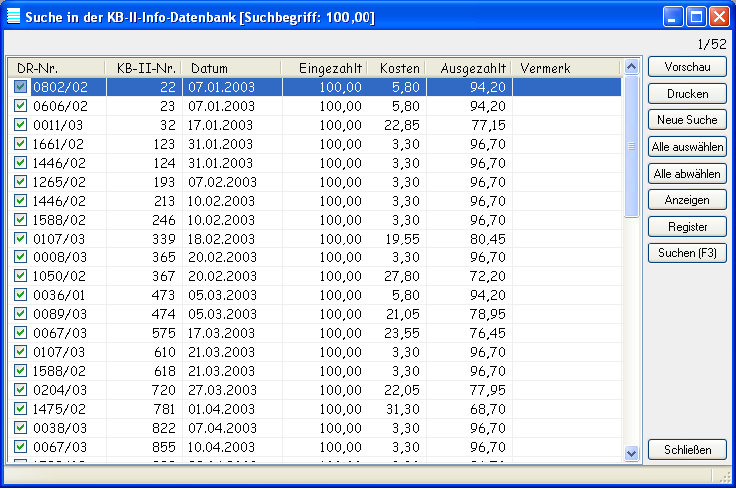
Task: Click the scrollbar down arrow
Action: pos(631,453)
